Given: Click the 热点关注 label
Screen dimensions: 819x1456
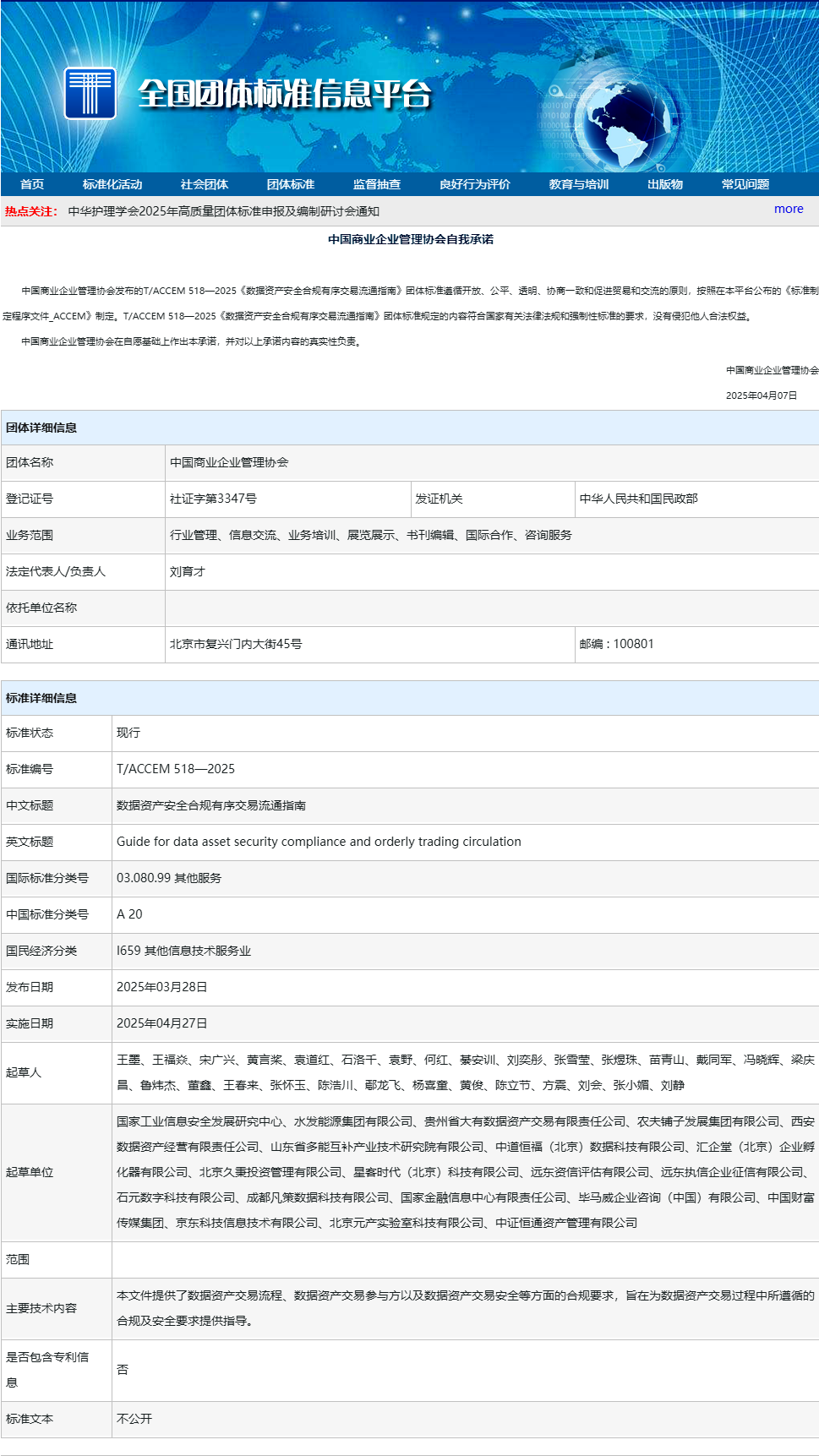Looking at the screenshot, I should (30, 211).
